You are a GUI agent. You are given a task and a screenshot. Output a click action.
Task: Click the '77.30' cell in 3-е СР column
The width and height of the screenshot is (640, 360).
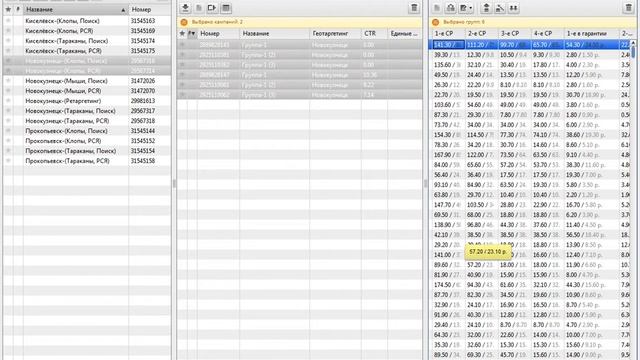click(x=515, y=135)
